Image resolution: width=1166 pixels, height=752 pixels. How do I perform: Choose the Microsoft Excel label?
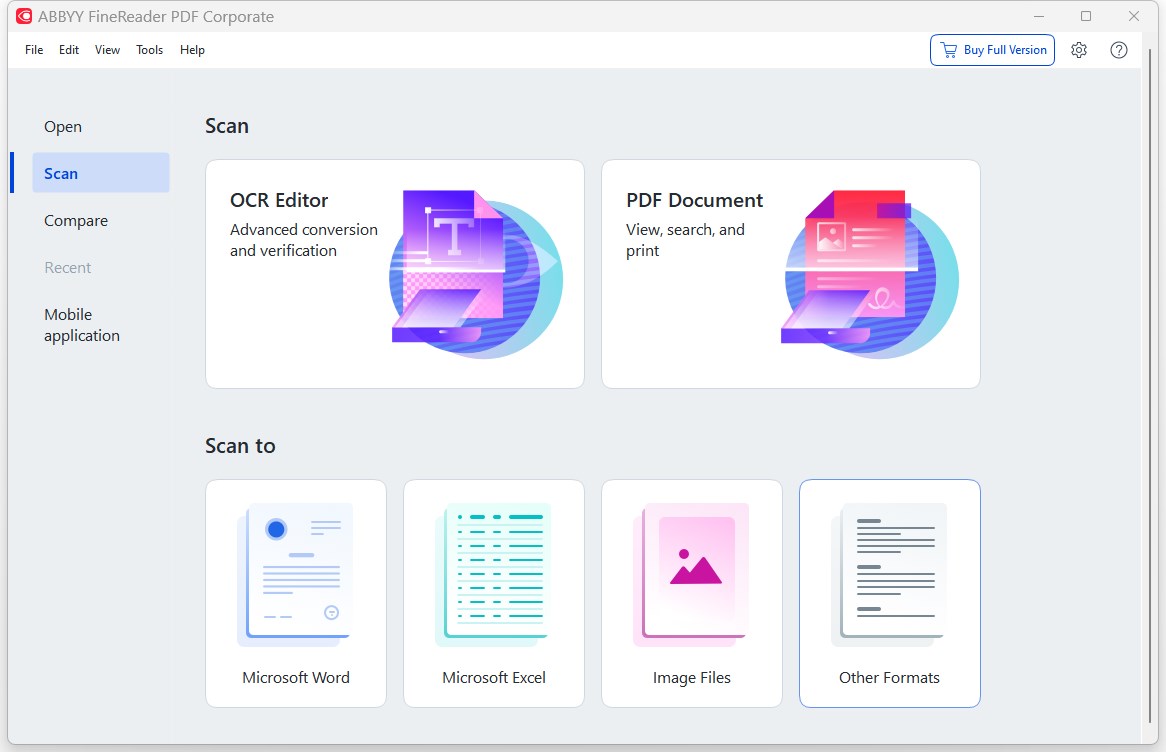click(x=494, y=678)
